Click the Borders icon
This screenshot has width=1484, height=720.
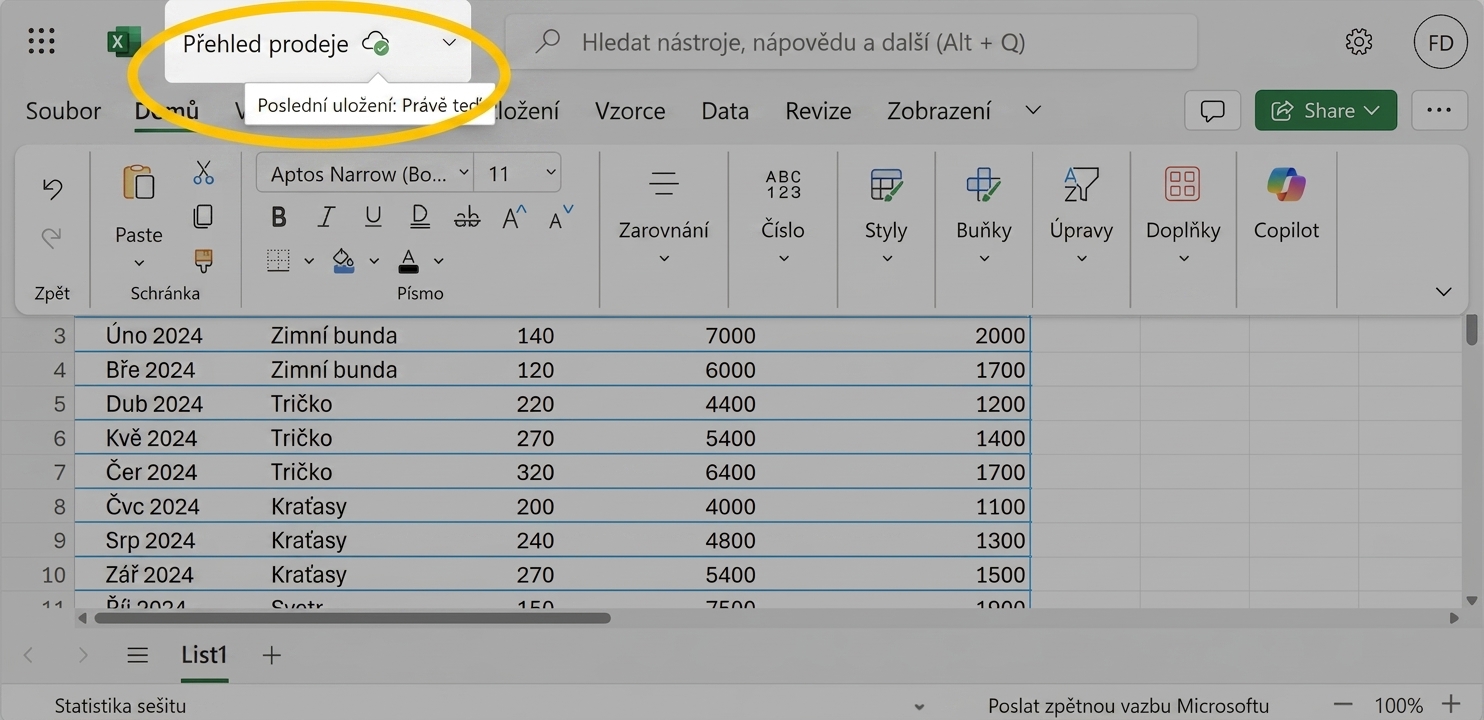(278, 260)
